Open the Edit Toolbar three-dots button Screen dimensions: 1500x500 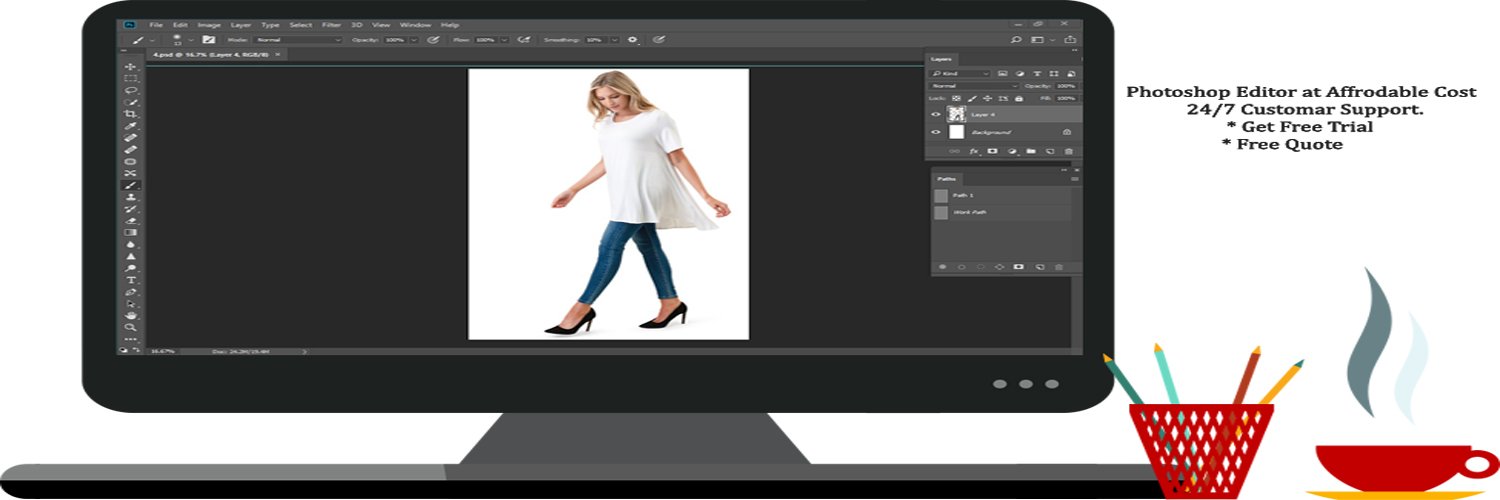[130, 338]
